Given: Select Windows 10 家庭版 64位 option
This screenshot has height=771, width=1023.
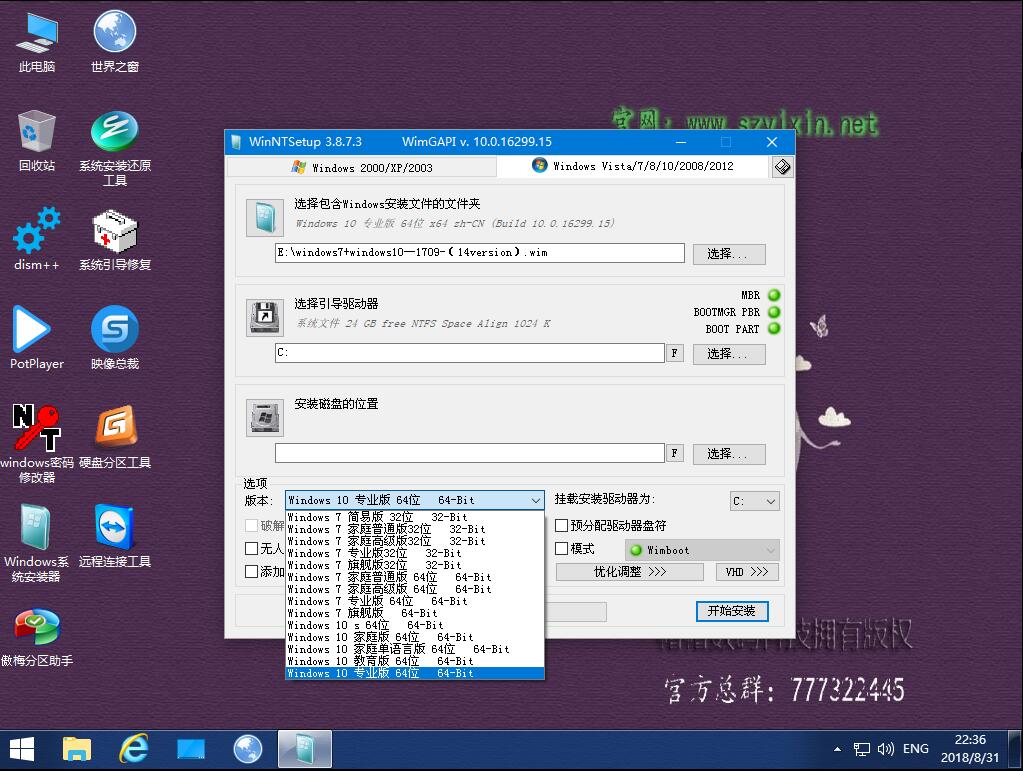Looking at the screenshot, I should point(415,637).
